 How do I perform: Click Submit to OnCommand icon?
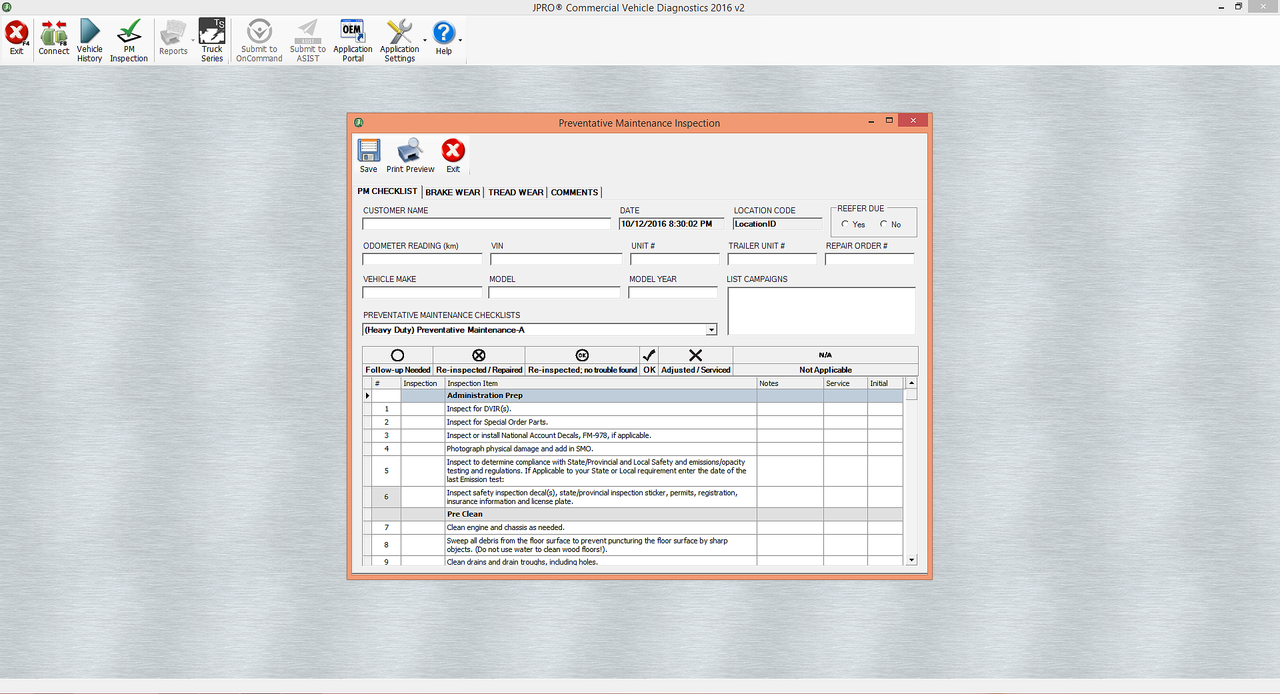[259, 41]
